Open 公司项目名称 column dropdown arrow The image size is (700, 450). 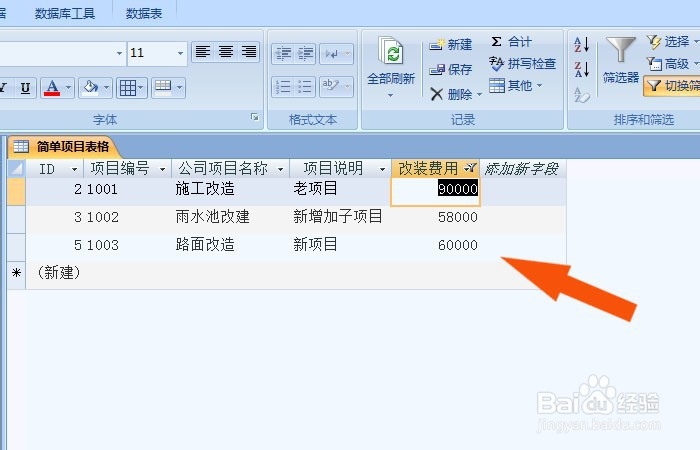click(281, 169)
